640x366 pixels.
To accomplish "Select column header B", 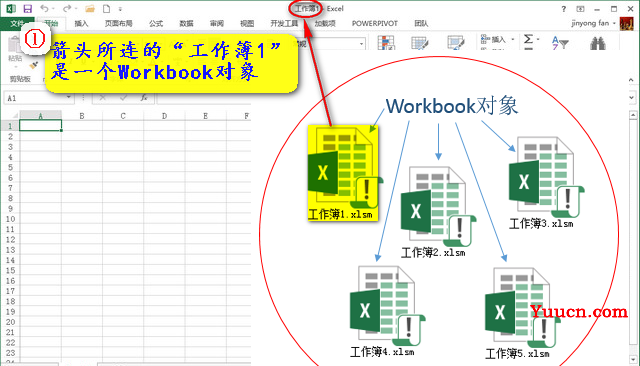I will point(82,116).
